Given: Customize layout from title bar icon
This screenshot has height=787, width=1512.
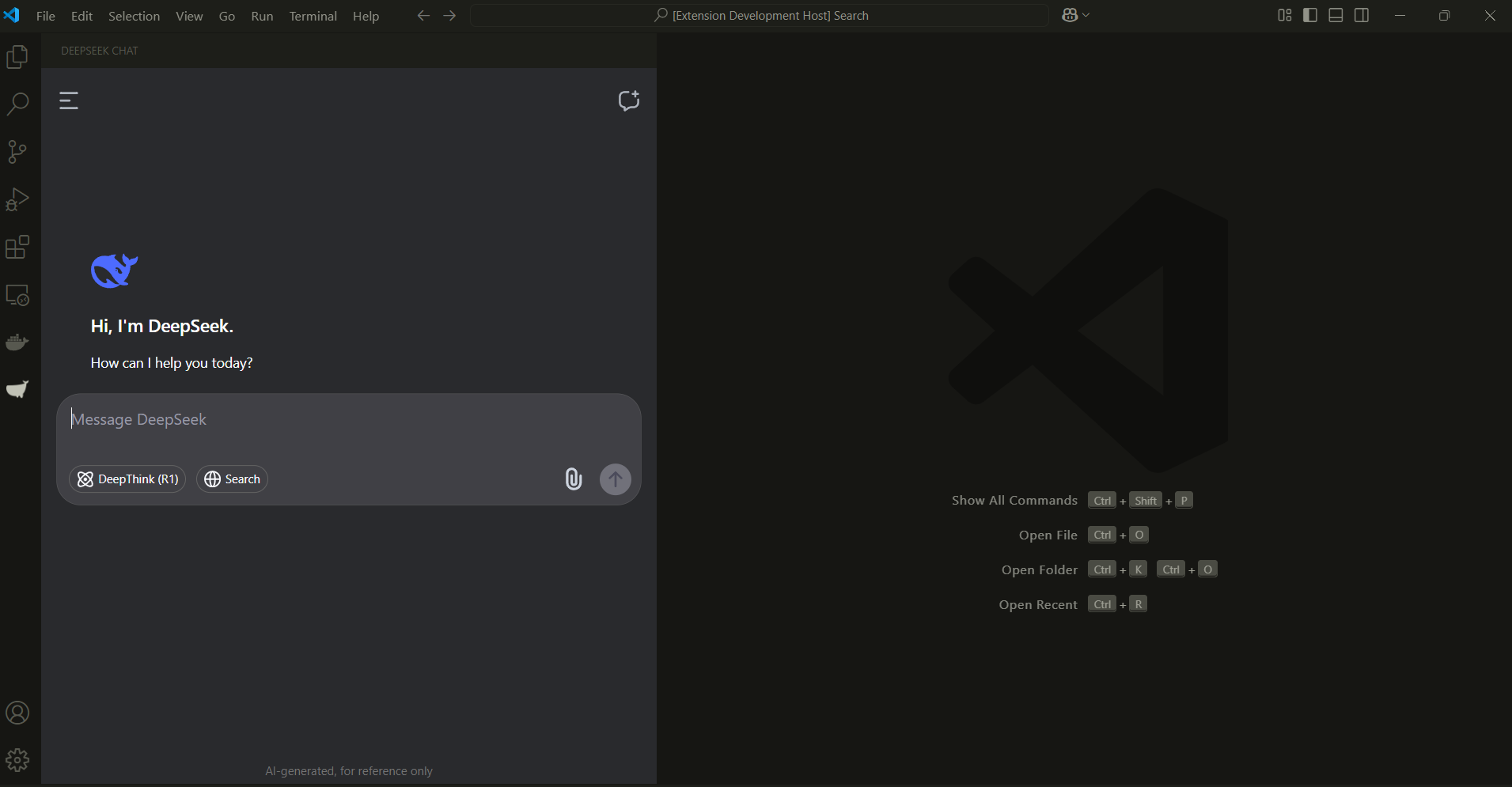Looking at the screenshot, I should tap(1285, 16).
